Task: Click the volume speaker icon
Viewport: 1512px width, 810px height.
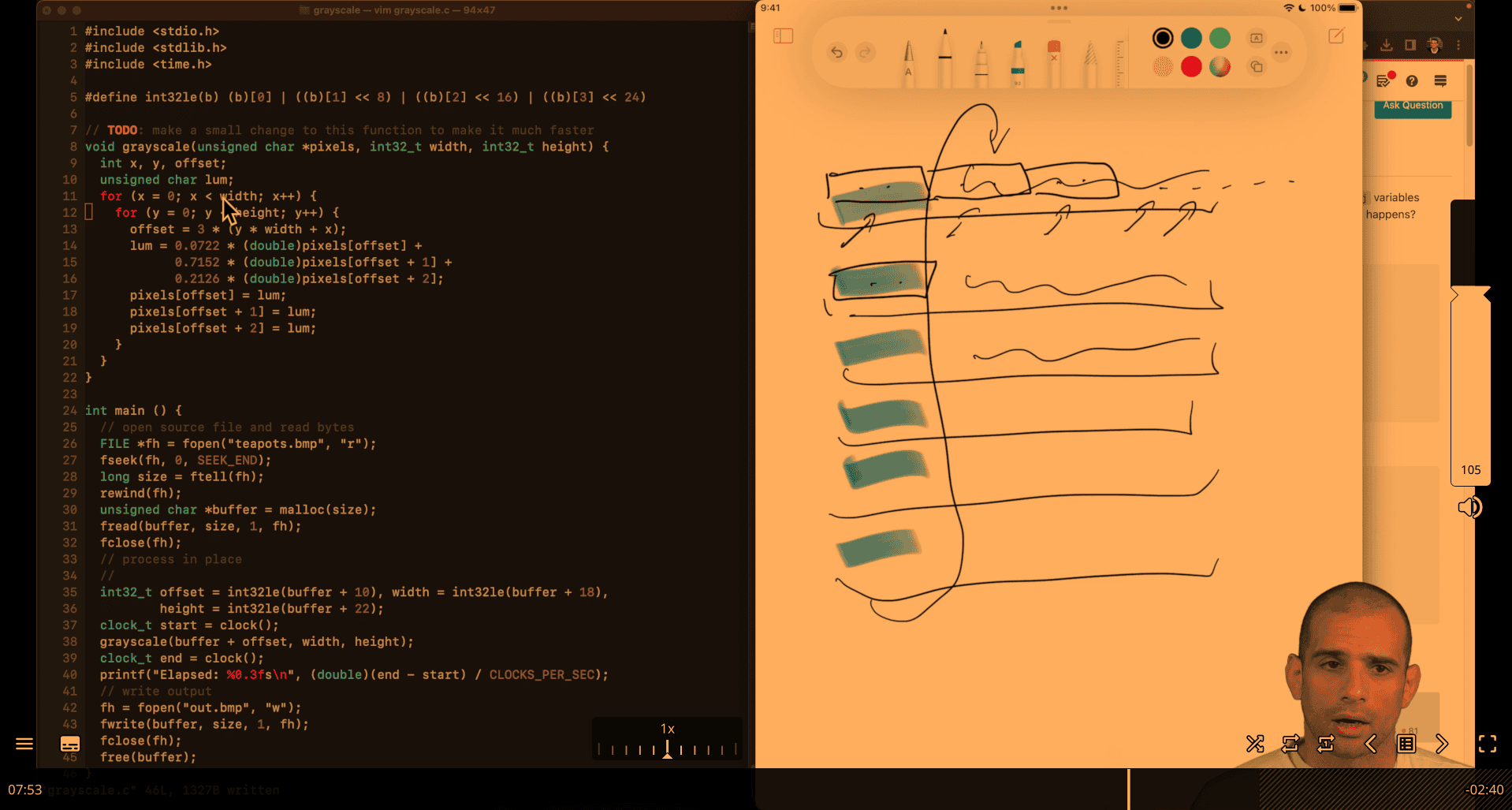Action: tap(1469, 507)
